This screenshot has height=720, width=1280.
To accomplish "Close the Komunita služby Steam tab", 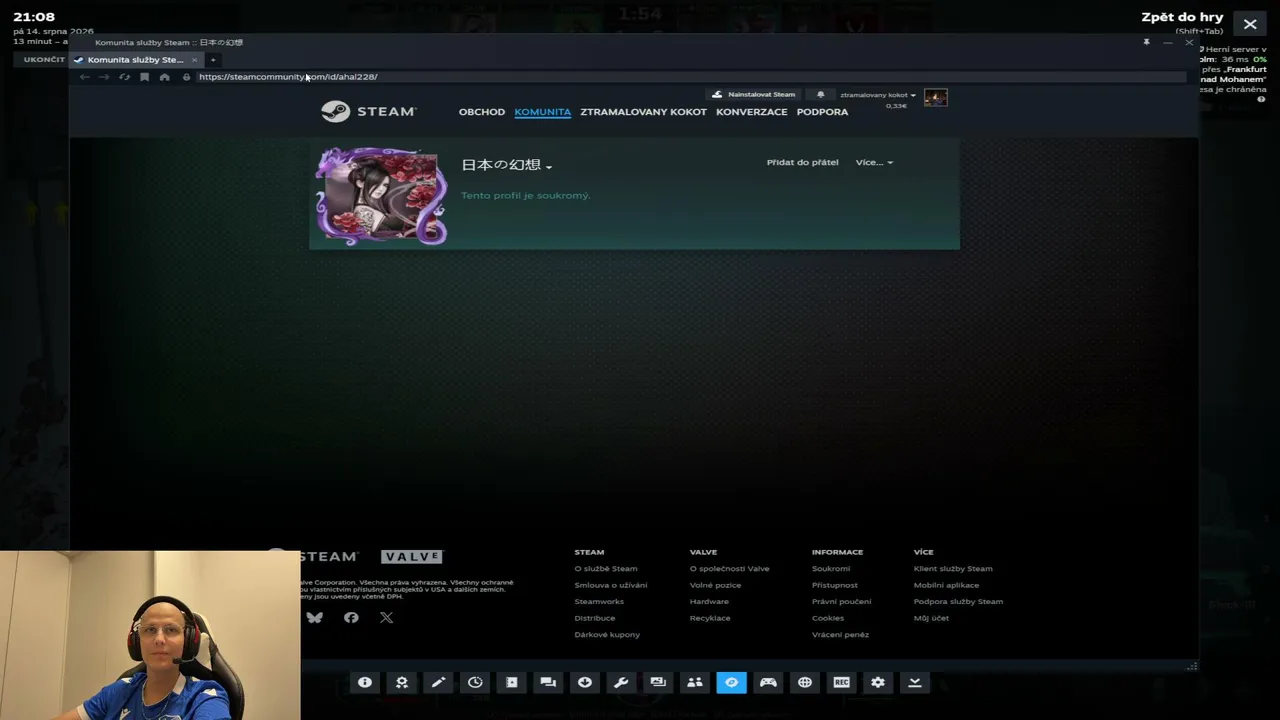I will click(x=194, y=60).
